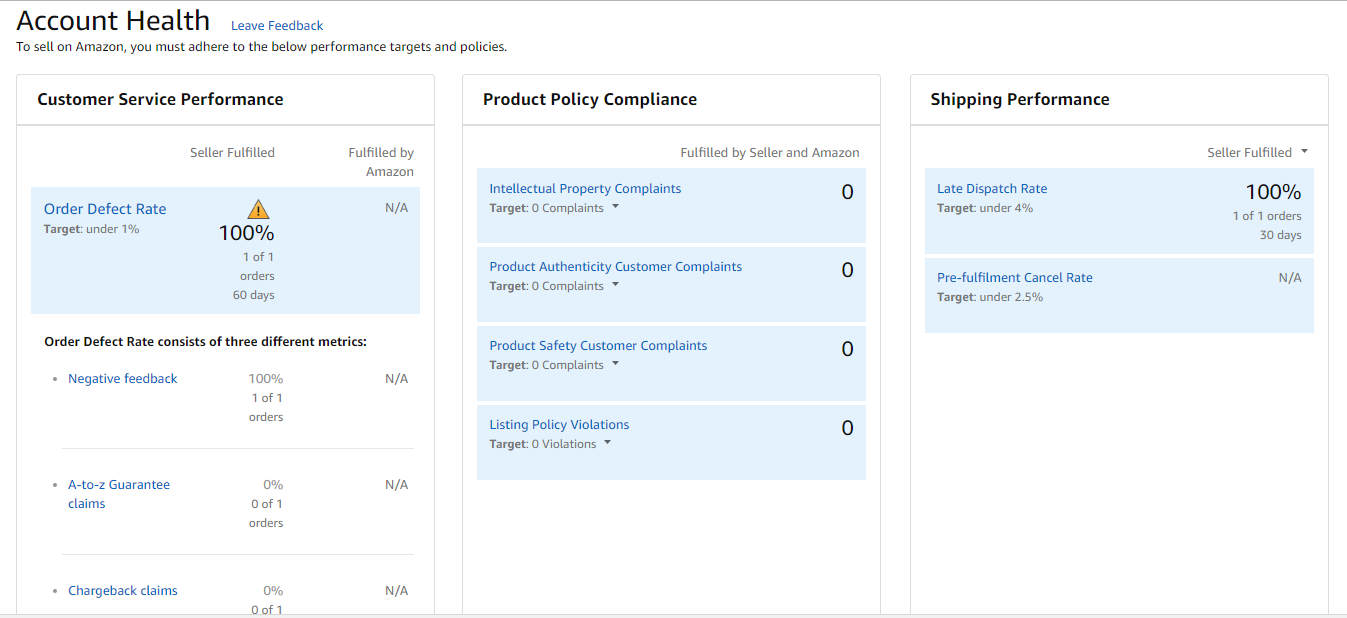Click the Negative feedback link

[122, 379]
